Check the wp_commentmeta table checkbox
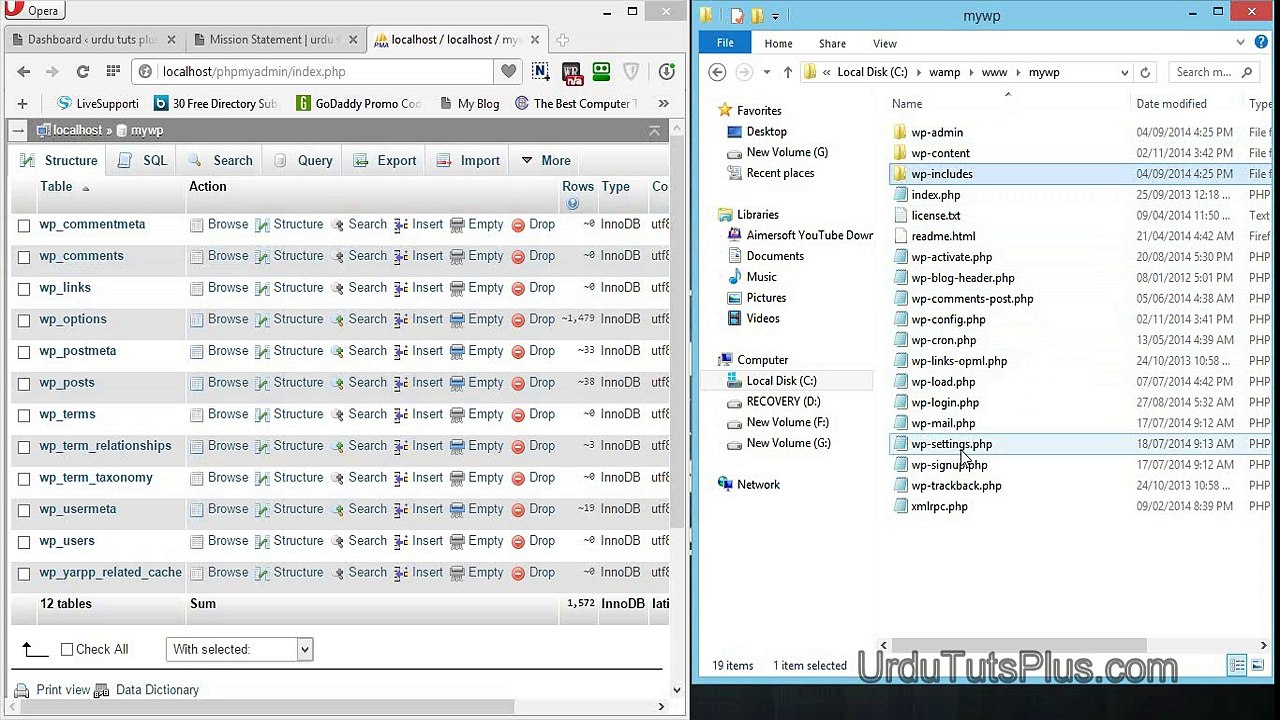The height and width of the screenshot is (720, 1280). coord(24,225)
